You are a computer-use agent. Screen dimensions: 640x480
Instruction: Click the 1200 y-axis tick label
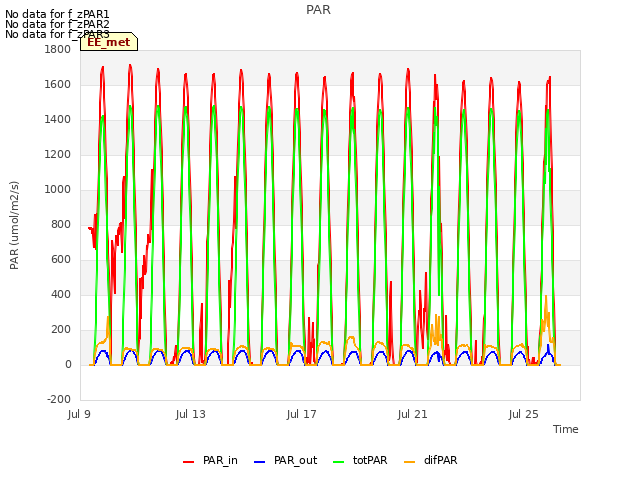[x=58, y=155]
